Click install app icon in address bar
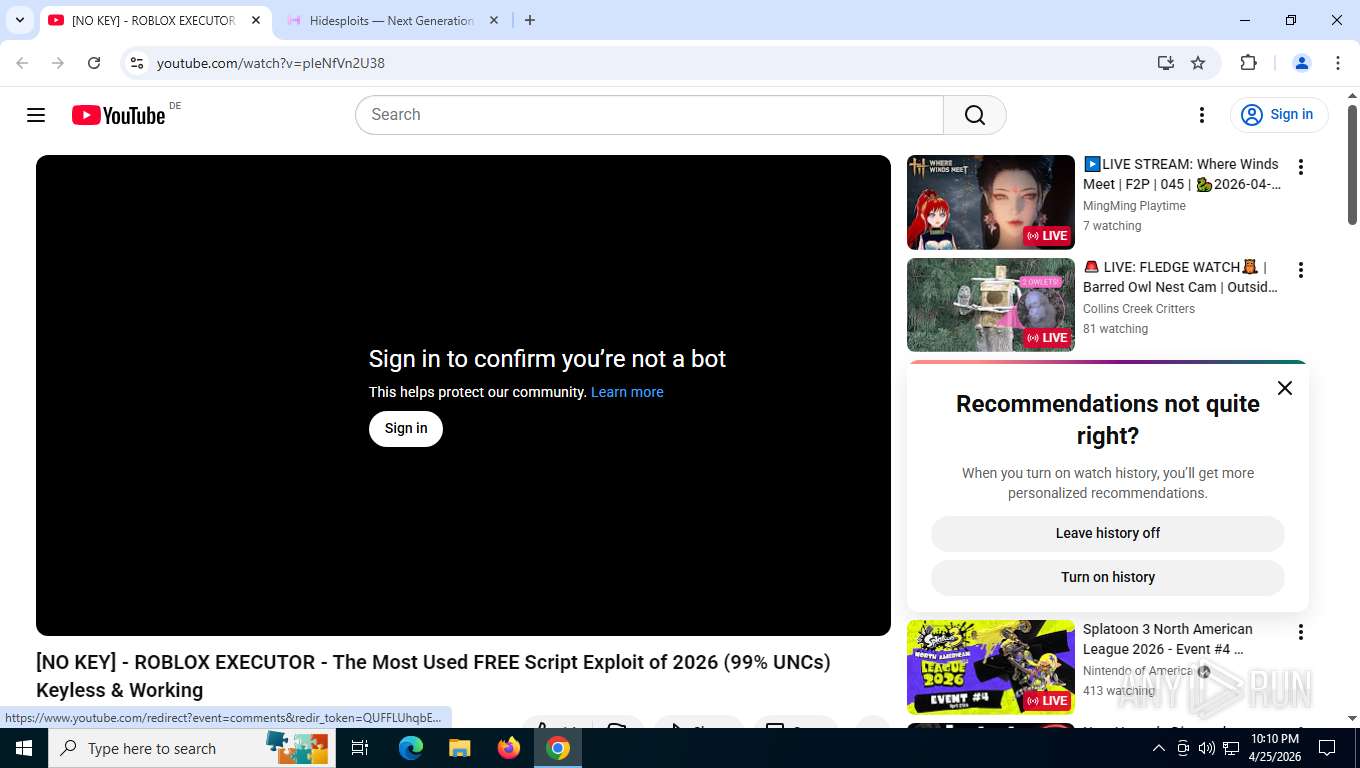Image resolution: width=1360 pixels, height=768 pixels. [x=1166, y=63]
